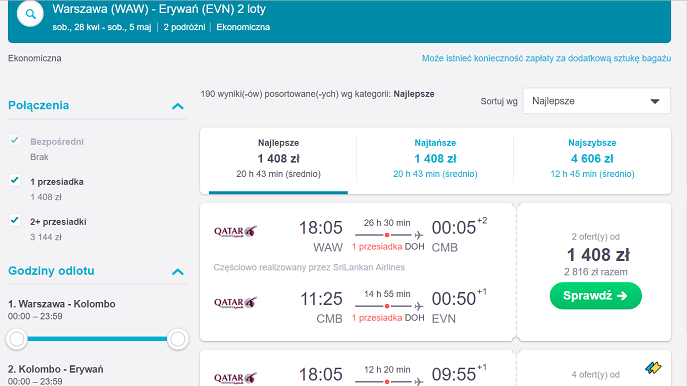Click the sob., 28 kwi - sob., 5 maj dates
This screenshot has height=386, width=687.
[x=102, y=27]
